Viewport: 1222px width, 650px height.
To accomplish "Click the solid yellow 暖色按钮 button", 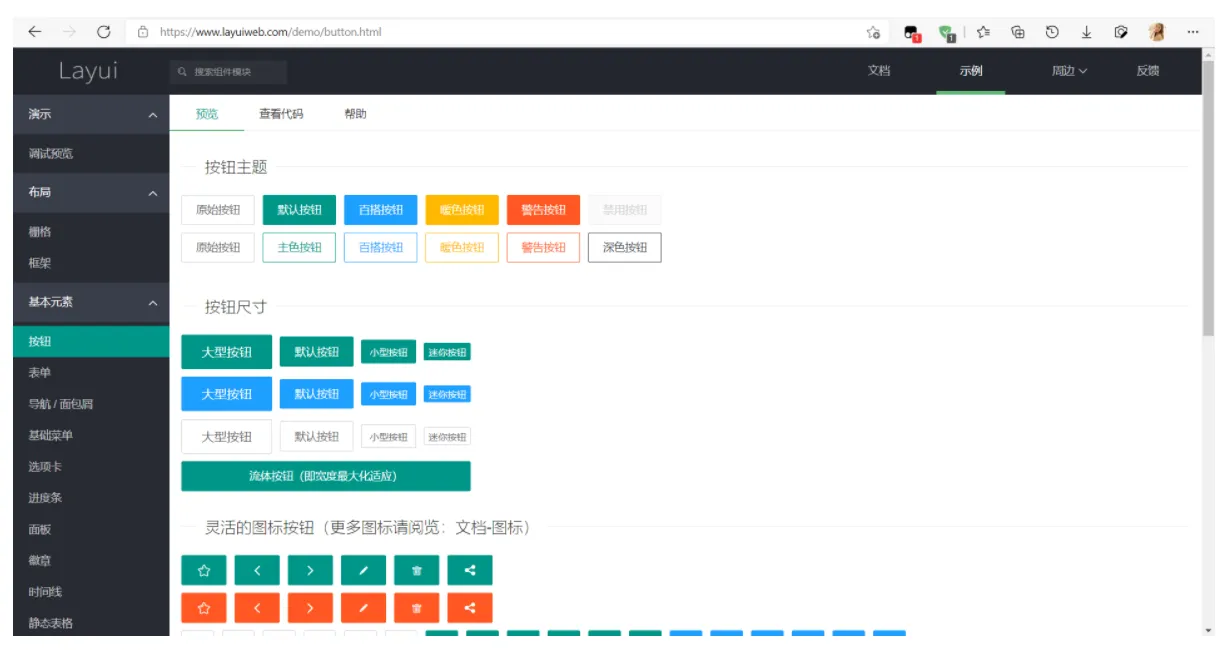I will coord(462,210).
